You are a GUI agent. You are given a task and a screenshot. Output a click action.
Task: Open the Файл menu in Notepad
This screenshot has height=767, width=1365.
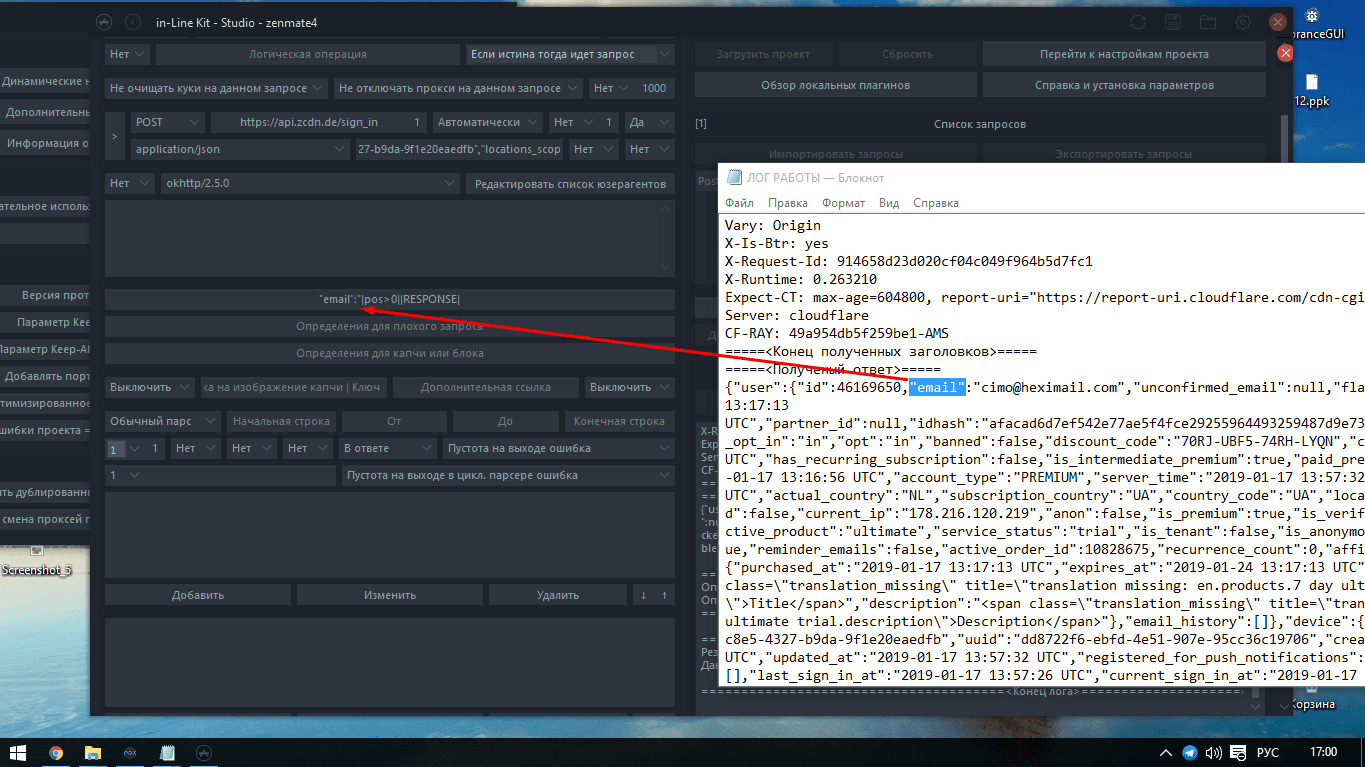click(739, 203)
